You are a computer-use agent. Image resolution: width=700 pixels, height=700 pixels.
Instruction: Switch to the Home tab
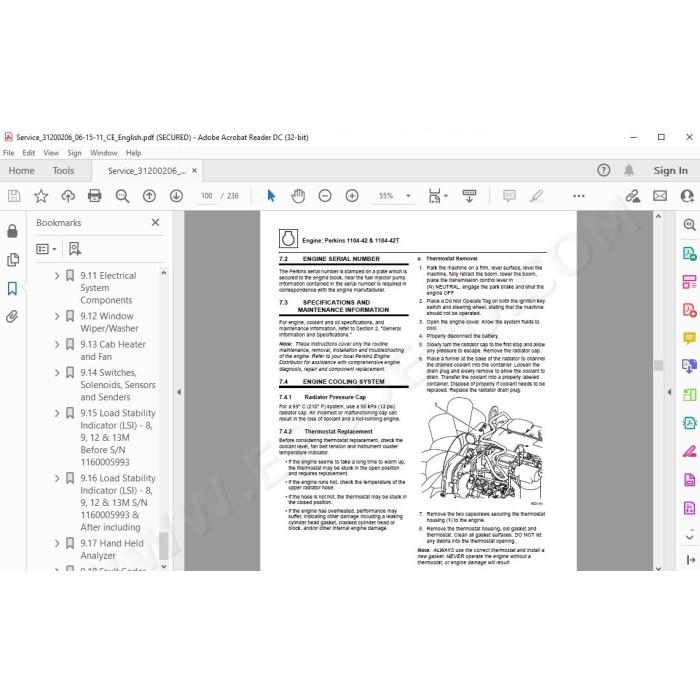click(x=21, y=171)
